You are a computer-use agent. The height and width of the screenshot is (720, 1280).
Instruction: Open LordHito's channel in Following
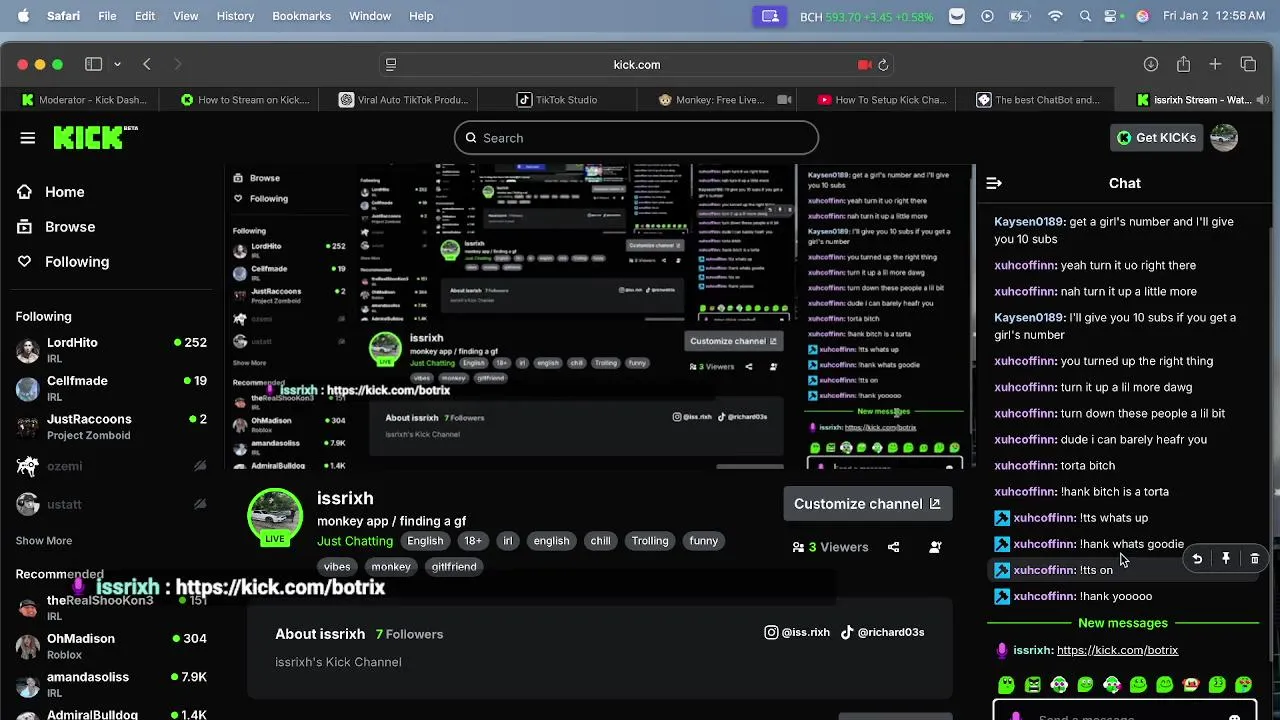coord(110,349)
